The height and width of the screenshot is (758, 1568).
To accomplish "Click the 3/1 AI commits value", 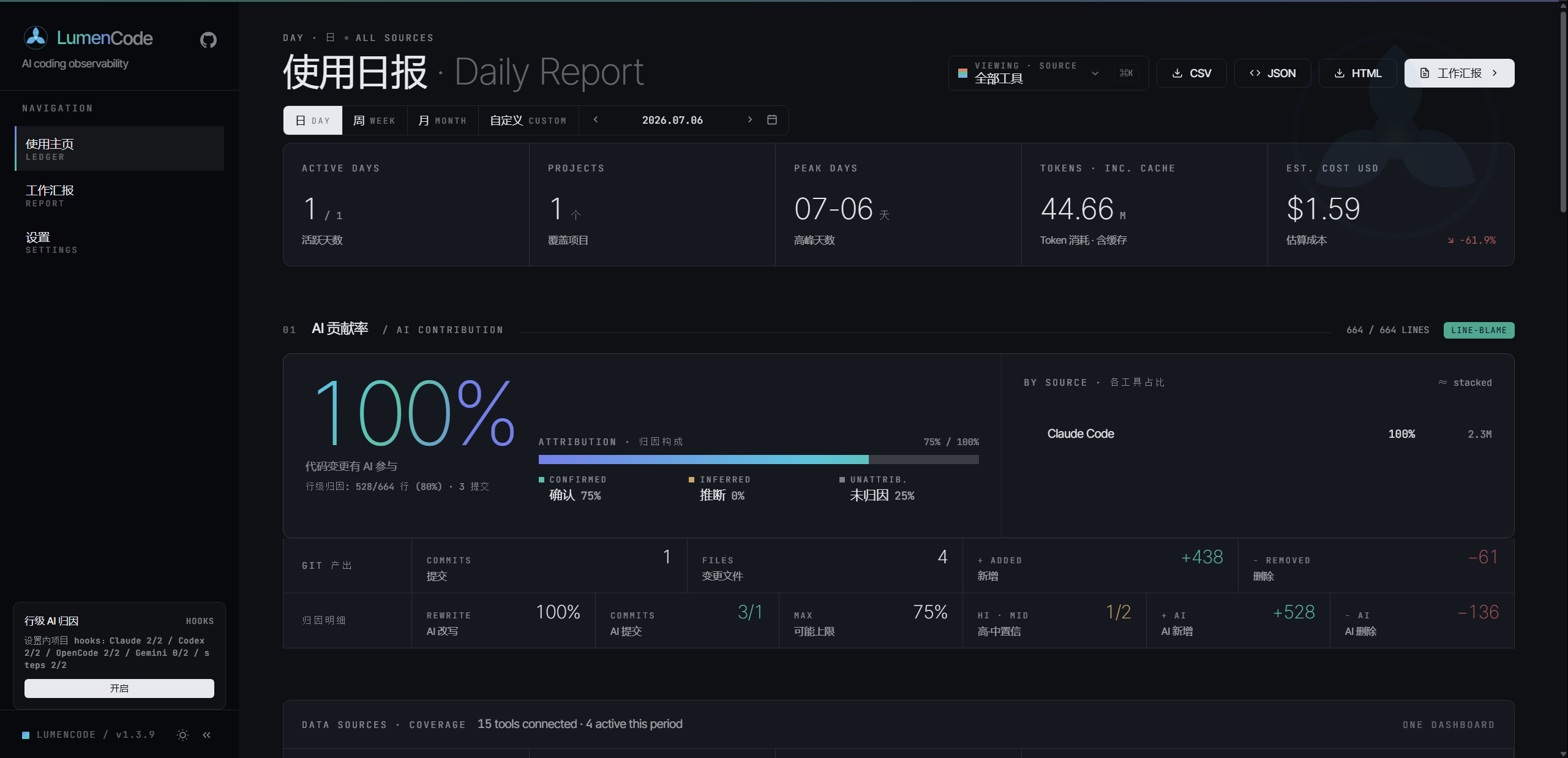I will (750, 612).
